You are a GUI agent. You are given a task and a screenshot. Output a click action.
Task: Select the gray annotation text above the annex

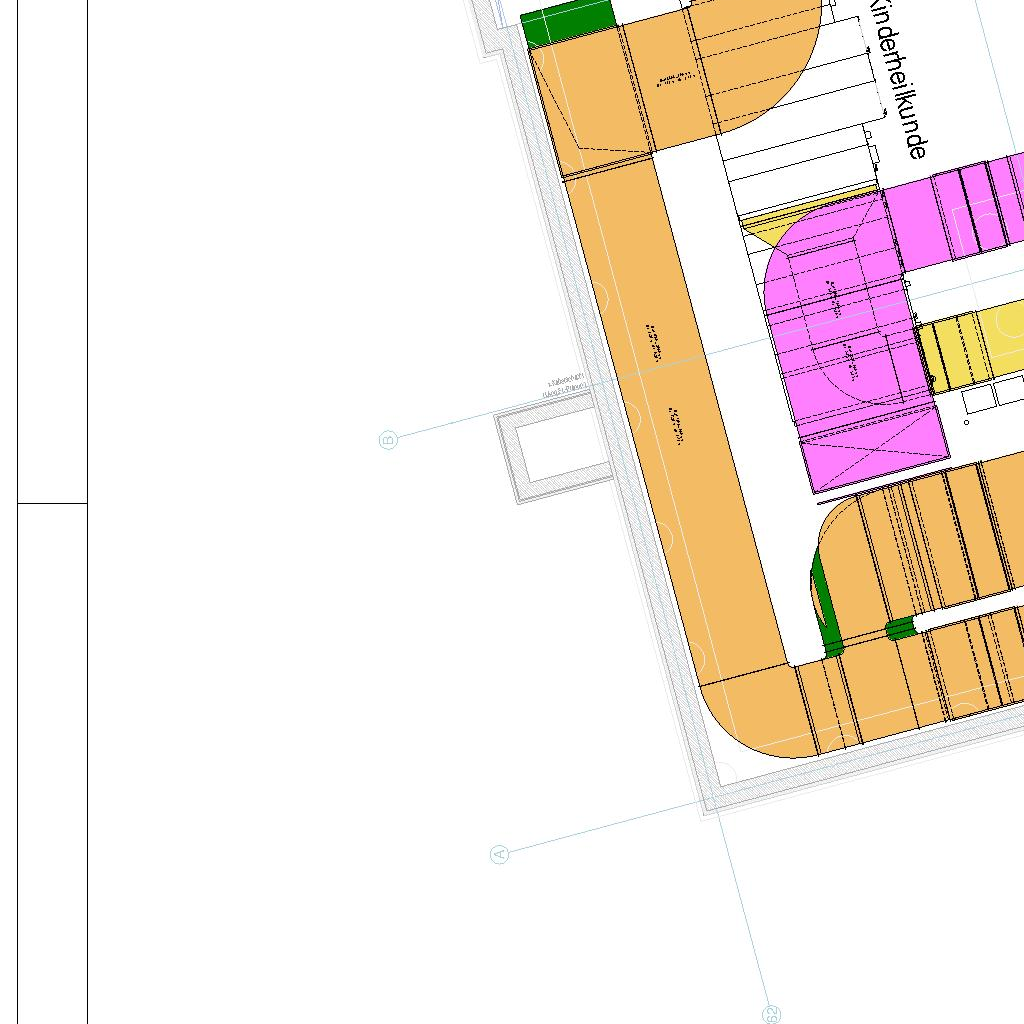[x=565, y=388]
